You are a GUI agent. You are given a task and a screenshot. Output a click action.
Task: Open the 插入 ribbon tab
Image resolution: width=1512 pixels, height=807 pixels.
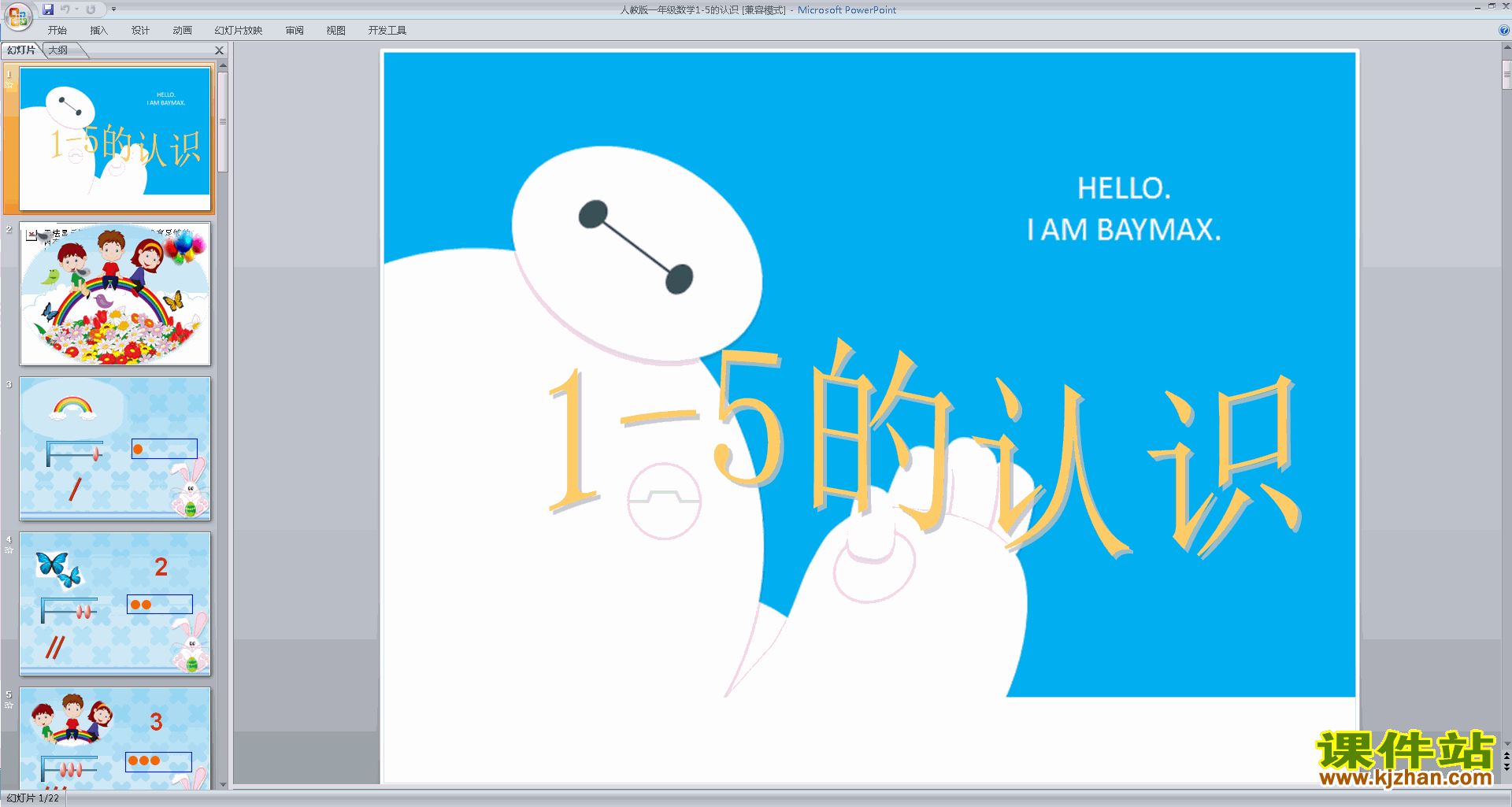(x=99, y=30)
